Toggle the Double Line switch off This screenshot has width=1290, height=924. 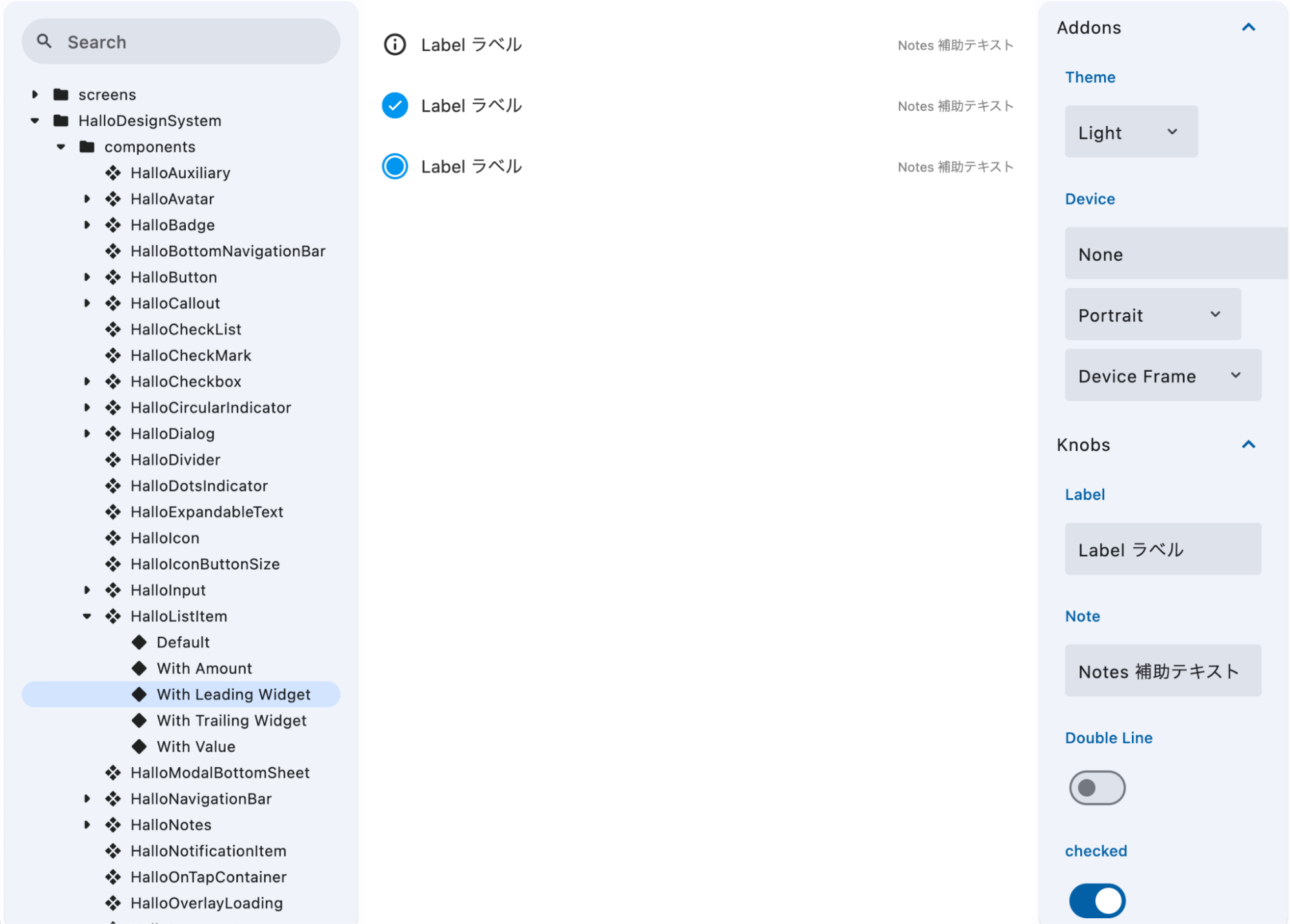1097,788
